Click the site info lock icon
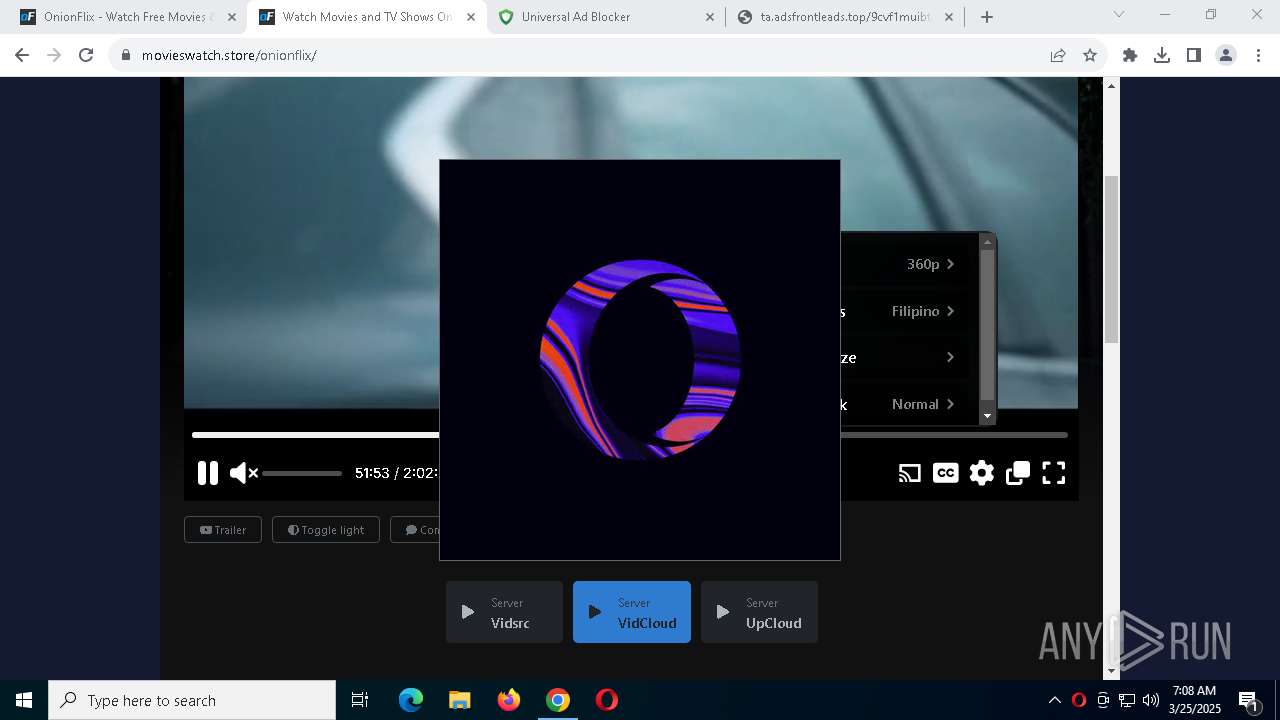Screen dimensions: 1280x720 point(125,55)
